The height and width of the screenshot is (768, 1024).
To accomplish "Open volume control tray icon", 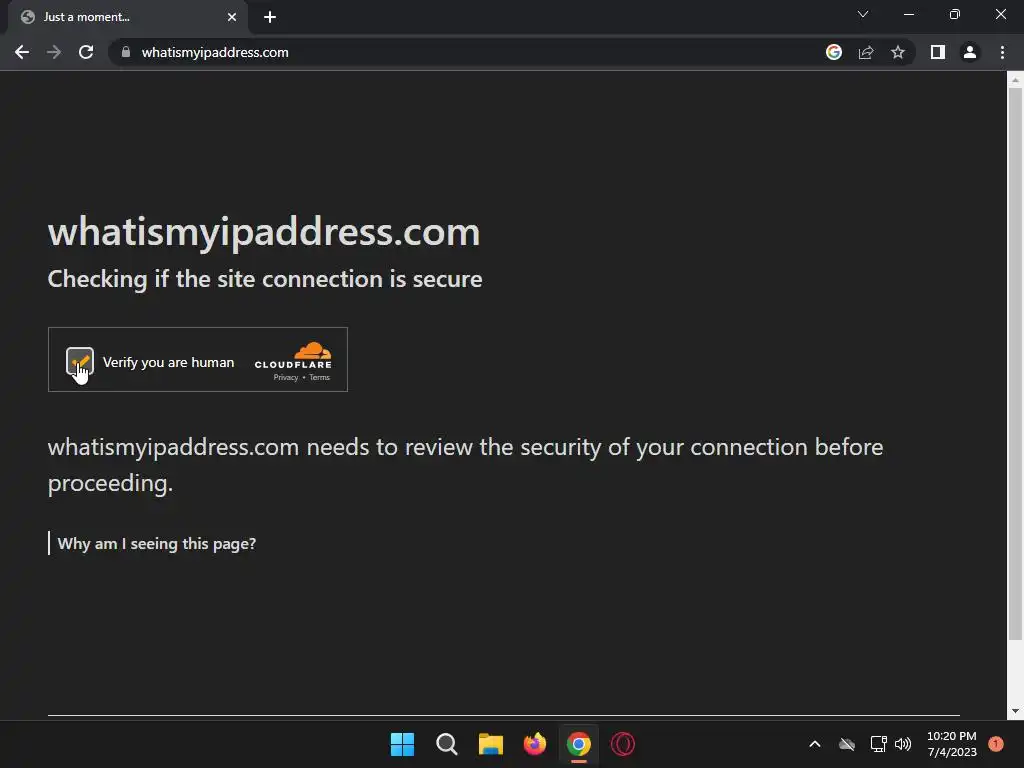I will (x=903, y=744).
